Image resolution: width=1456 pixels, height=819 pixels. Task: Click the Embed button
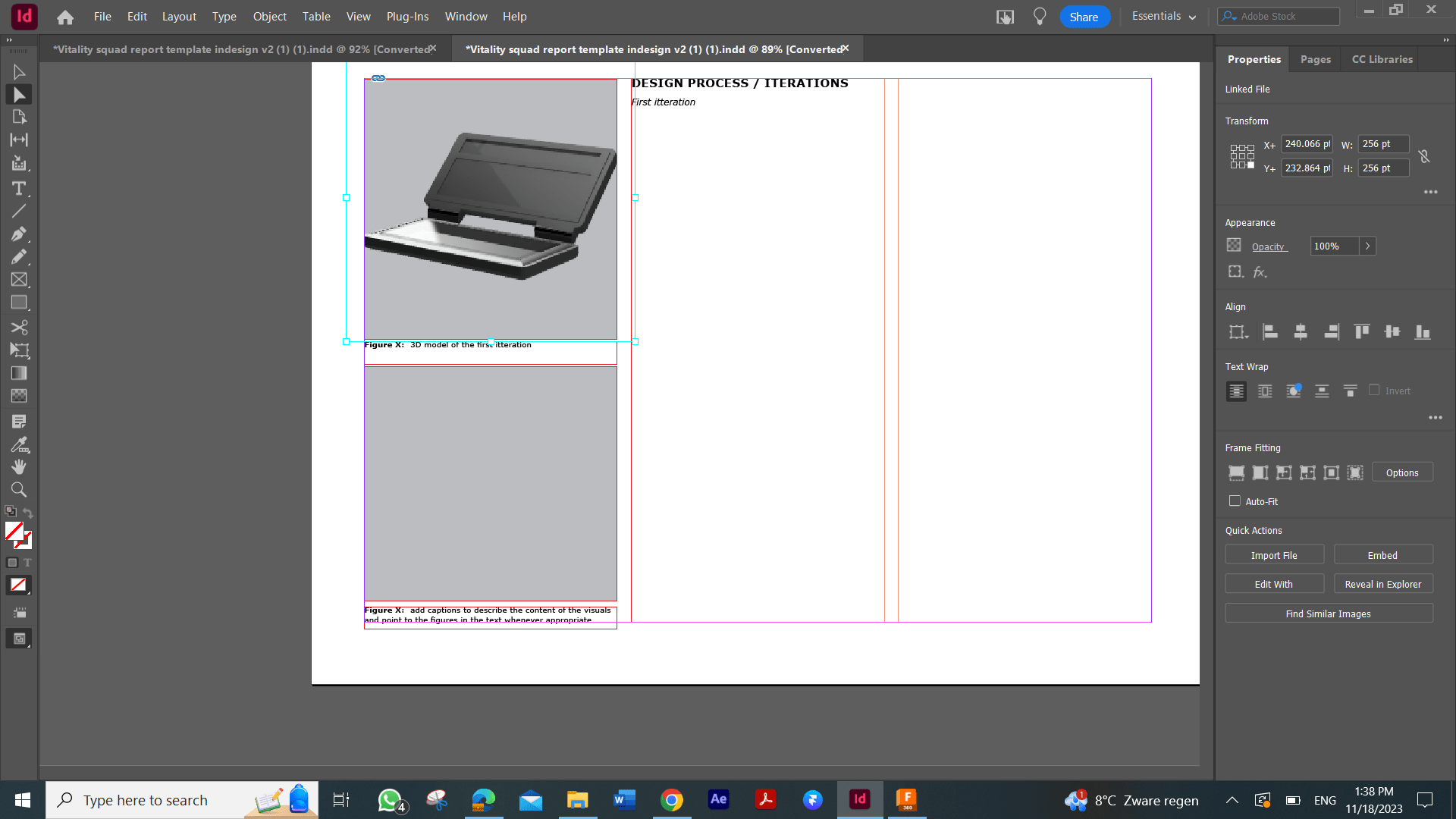point(1382,554)
